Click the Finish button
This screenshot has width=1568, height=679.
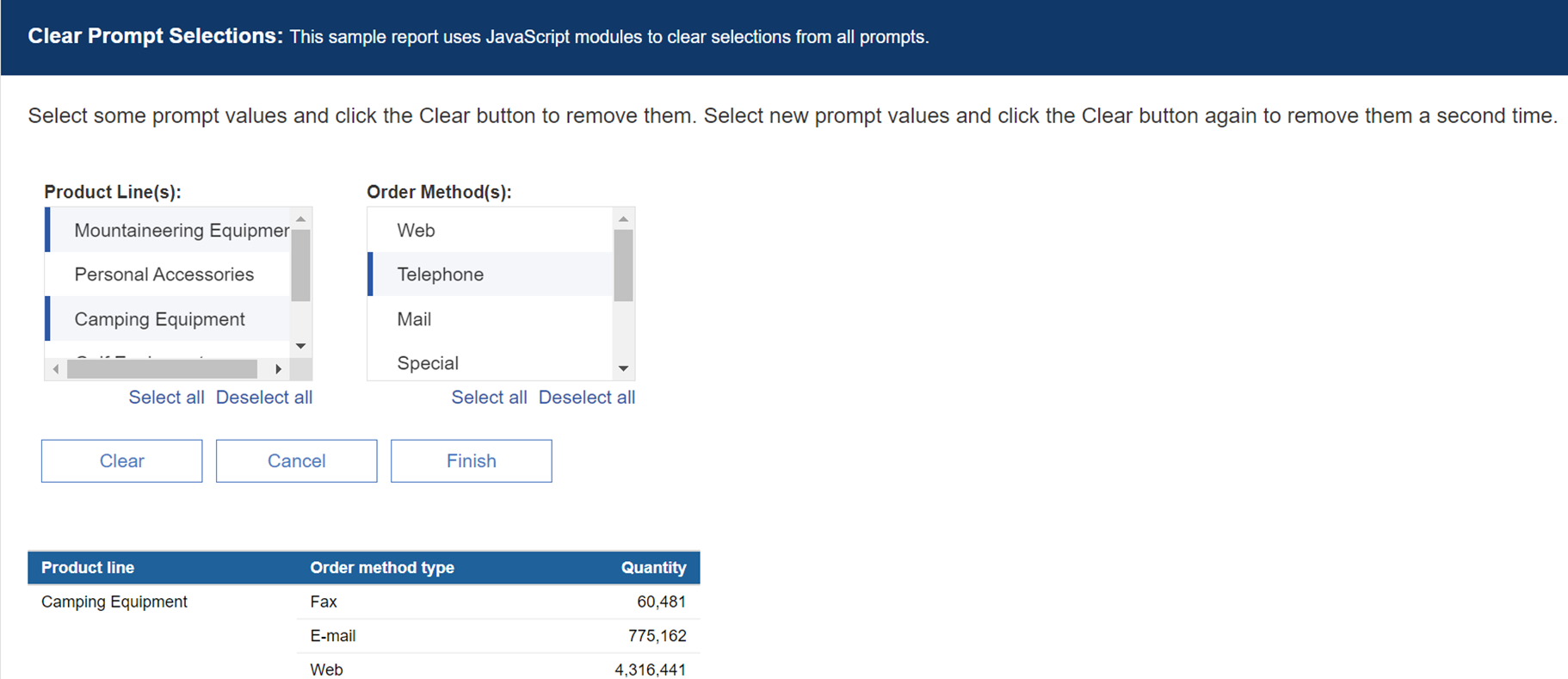point(472,461)
